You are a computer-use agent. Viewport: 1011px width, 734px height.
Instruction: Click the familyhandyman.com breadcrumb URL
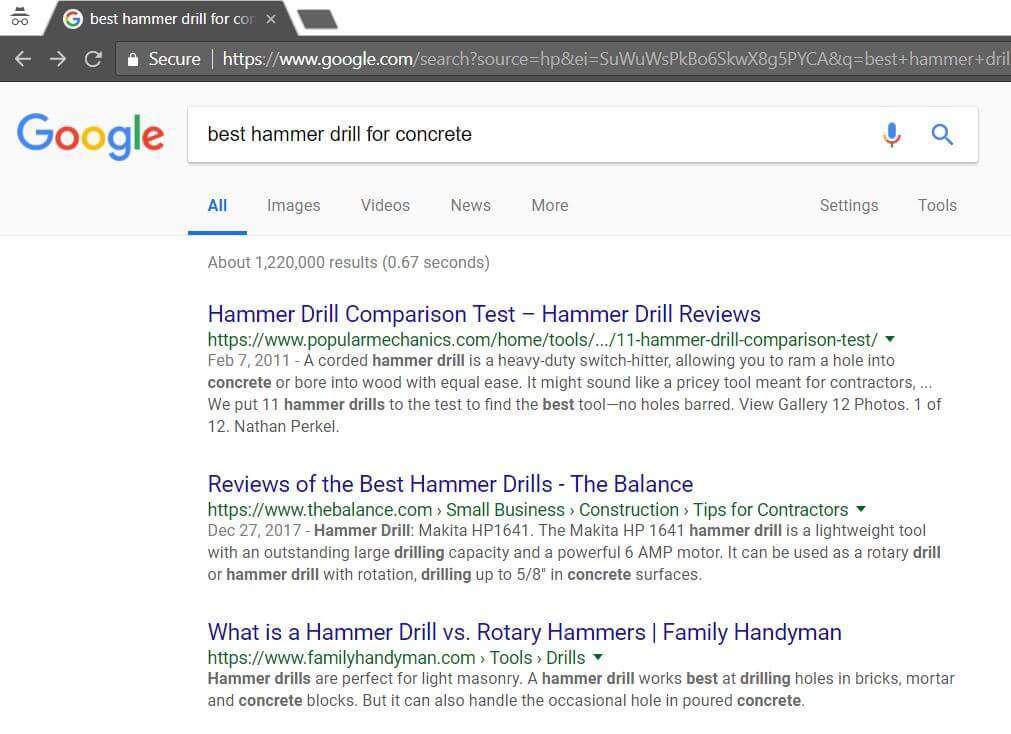point(396,658)
